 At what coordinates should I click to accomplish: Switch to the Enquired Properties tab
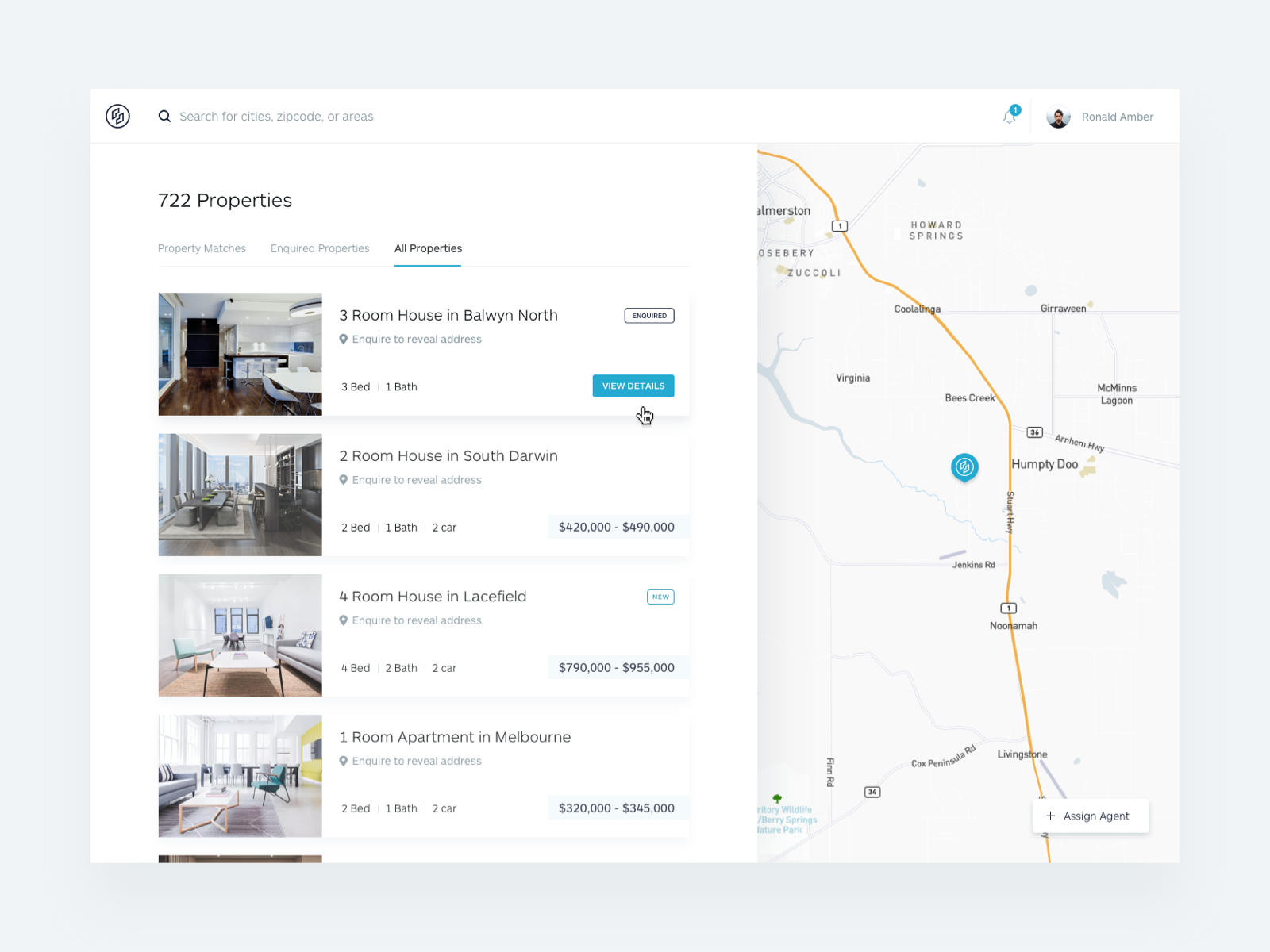(320, 248)
